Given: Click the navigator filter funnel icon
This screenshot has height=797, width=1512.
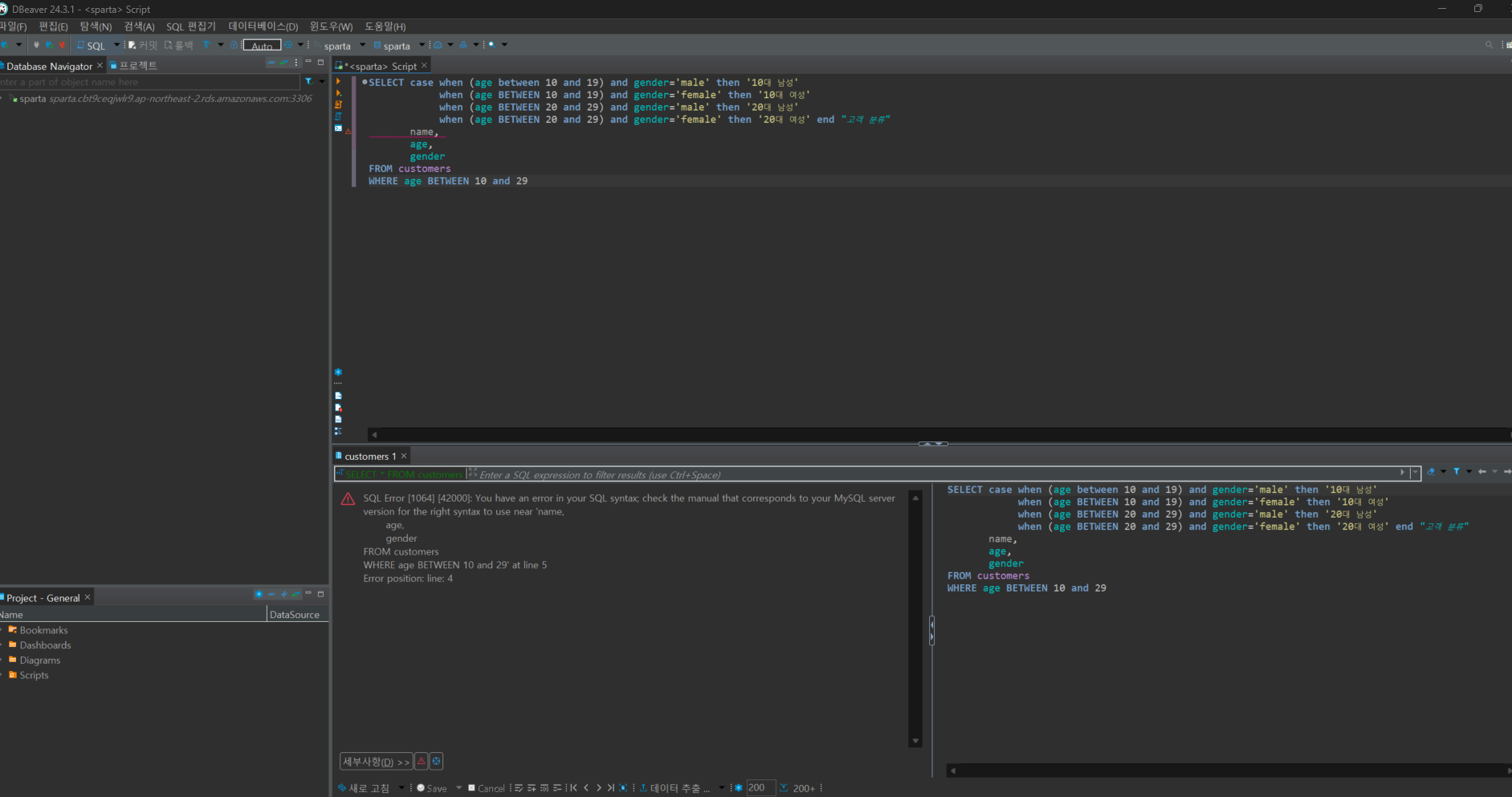Looking at the screenshot, I should [x=308, y=81].
